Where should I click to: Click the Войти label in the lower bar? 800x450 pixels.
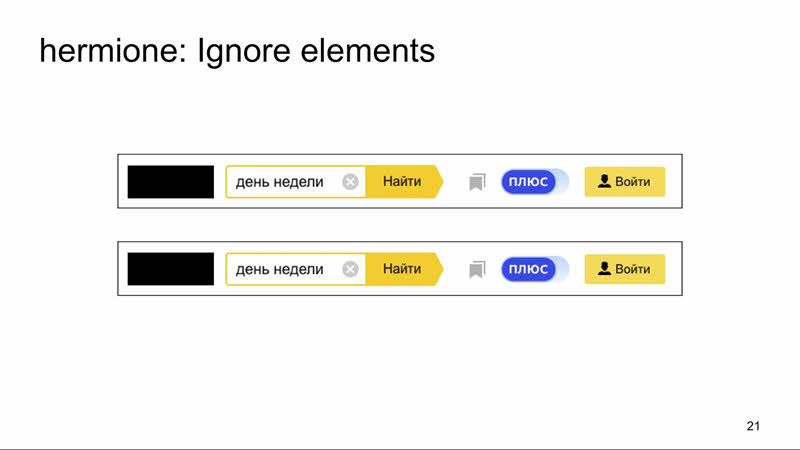pos(633,269)
